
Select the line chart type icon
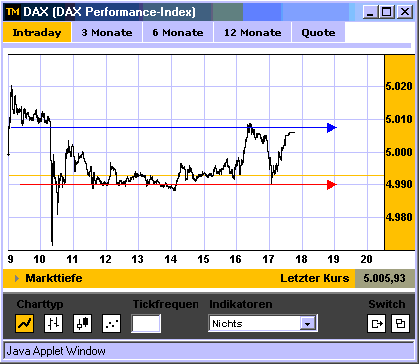point(24,323)
